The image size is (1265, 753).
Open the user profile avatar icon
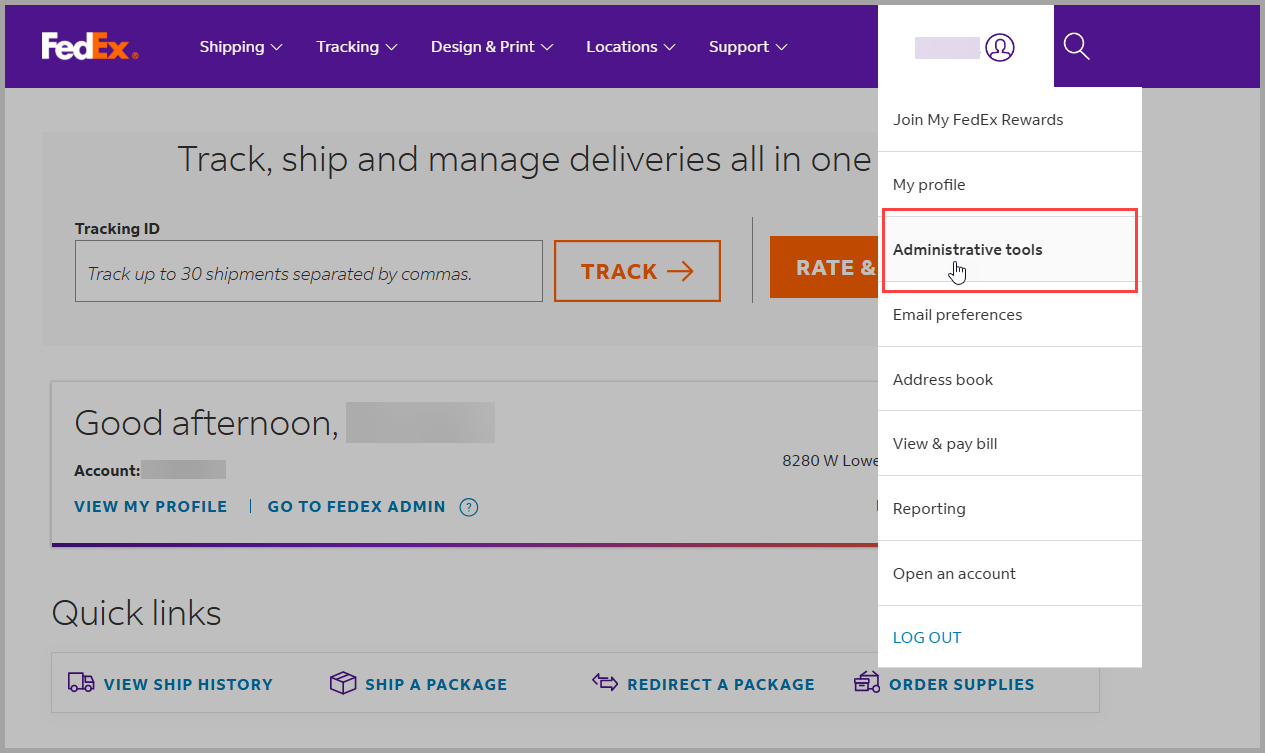(1000, 47)
